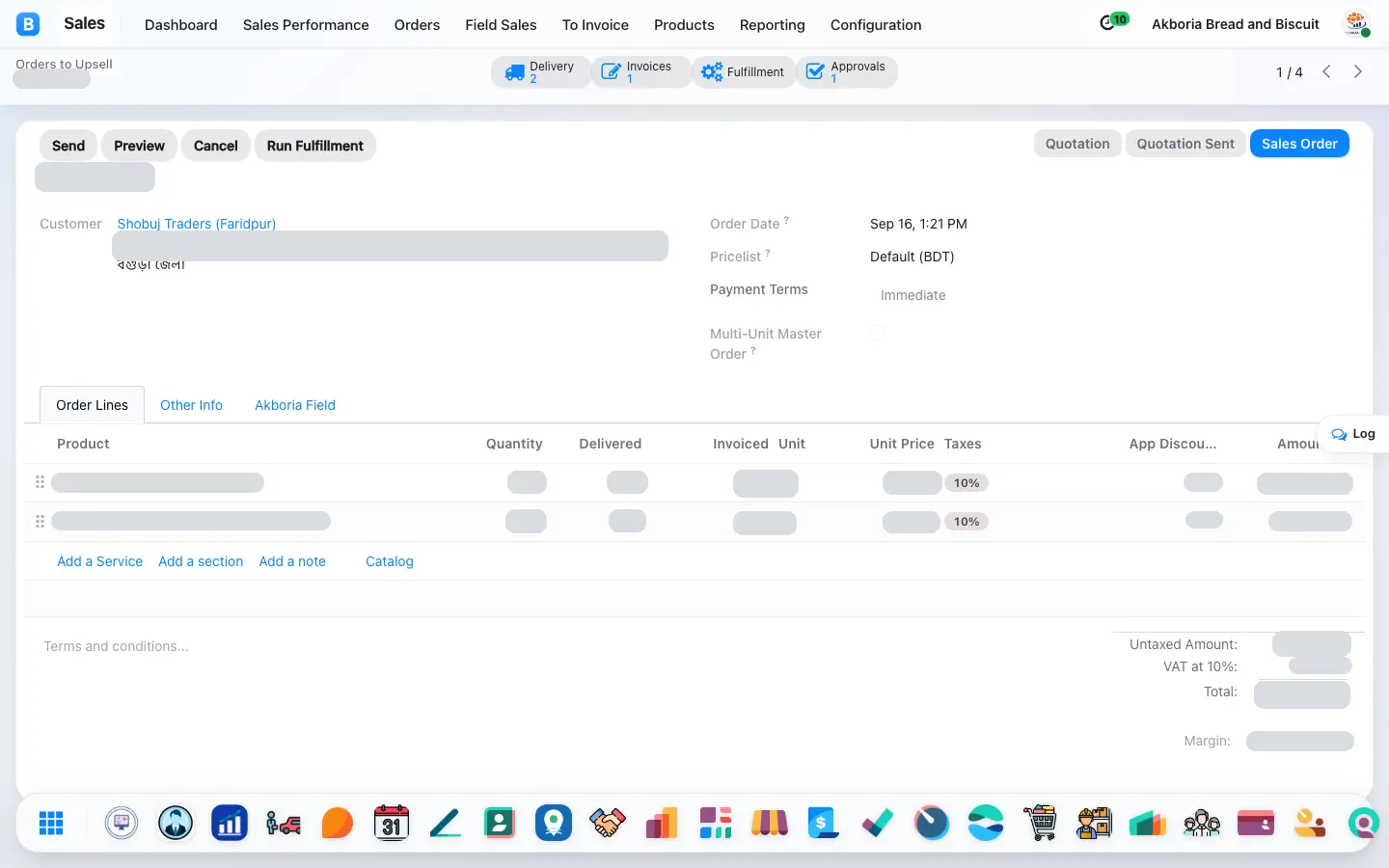Screen dimensions: 1389x868
Task: Go to the next record arrow
Action: click(1358, 71)
